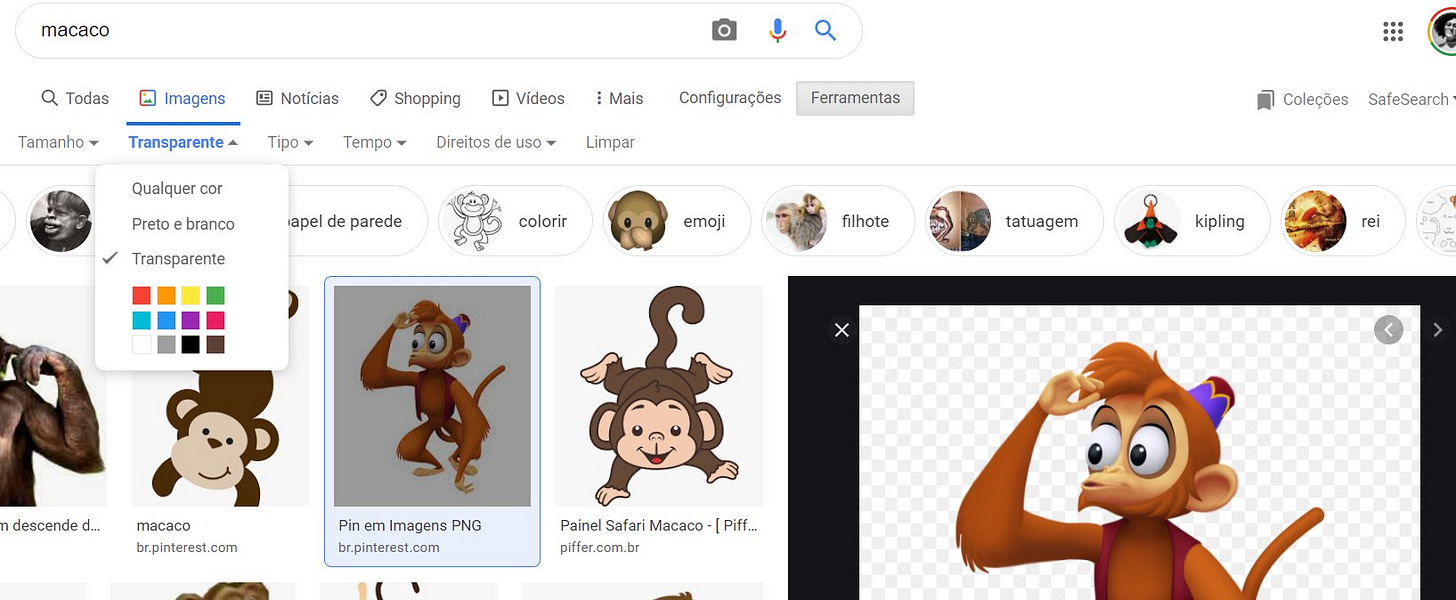Switch to Todas results tab

(75, 98)
